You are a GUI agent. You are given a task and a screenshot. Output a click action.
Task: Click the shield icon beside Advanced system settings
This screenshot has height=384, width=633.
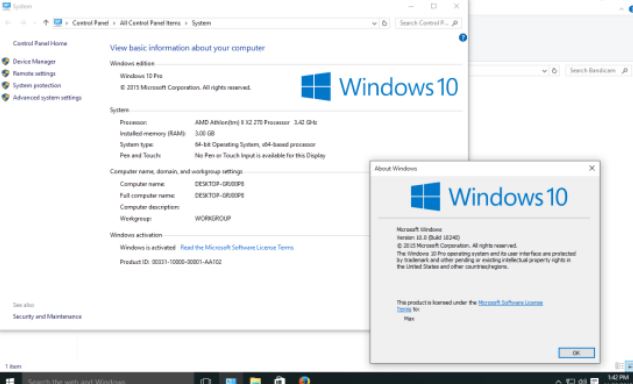click(6, 98)
